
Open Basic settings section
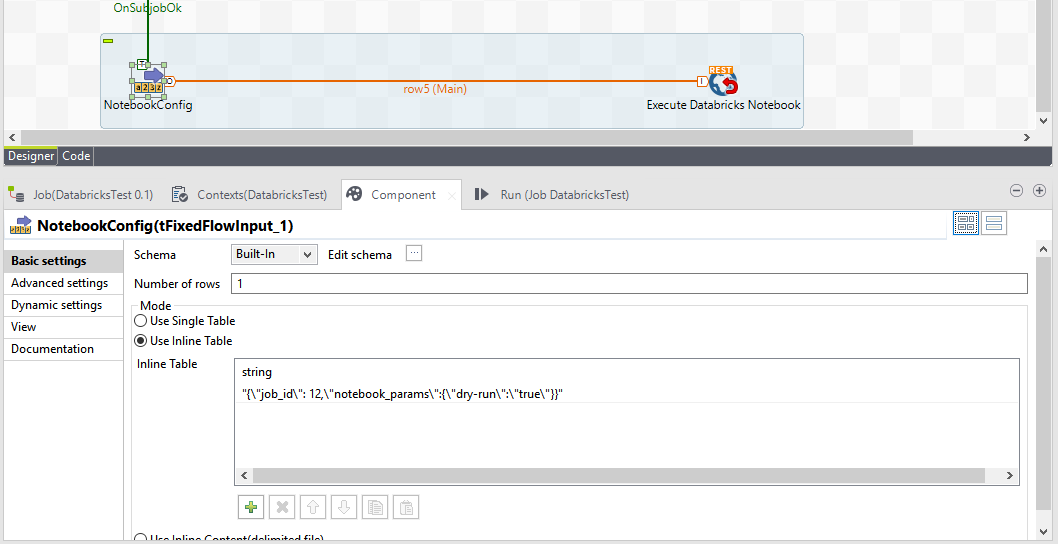[63, 261]
